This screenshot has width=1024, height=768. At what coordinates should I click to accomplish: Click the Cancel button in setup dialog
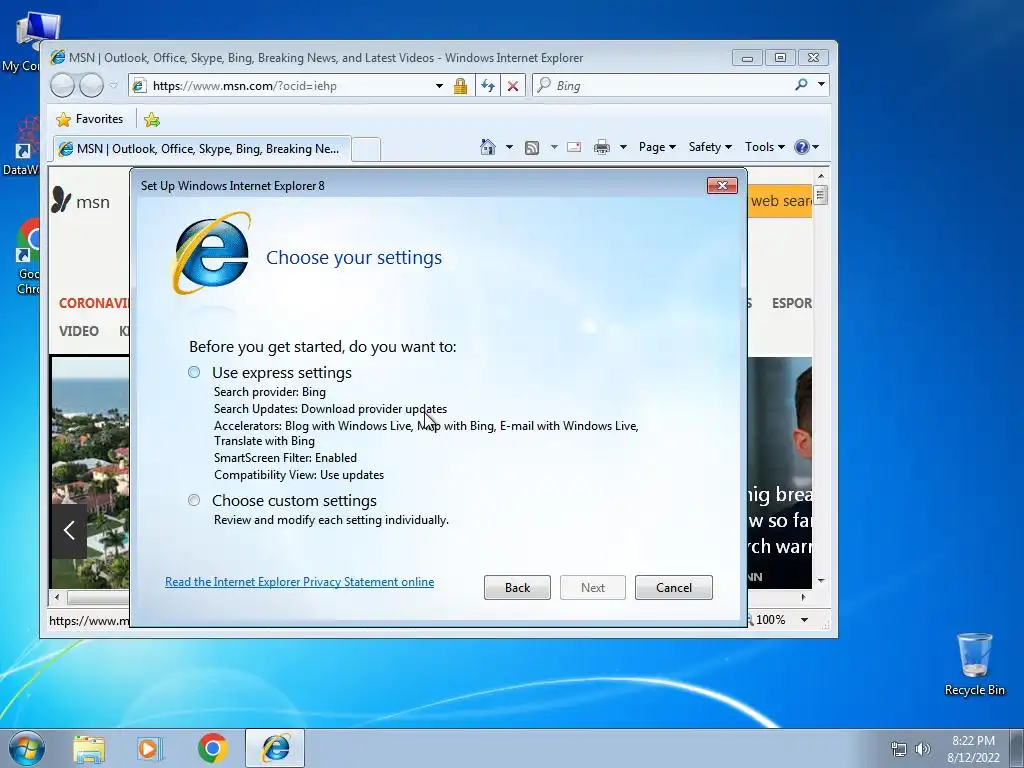[x=673, y=588]
